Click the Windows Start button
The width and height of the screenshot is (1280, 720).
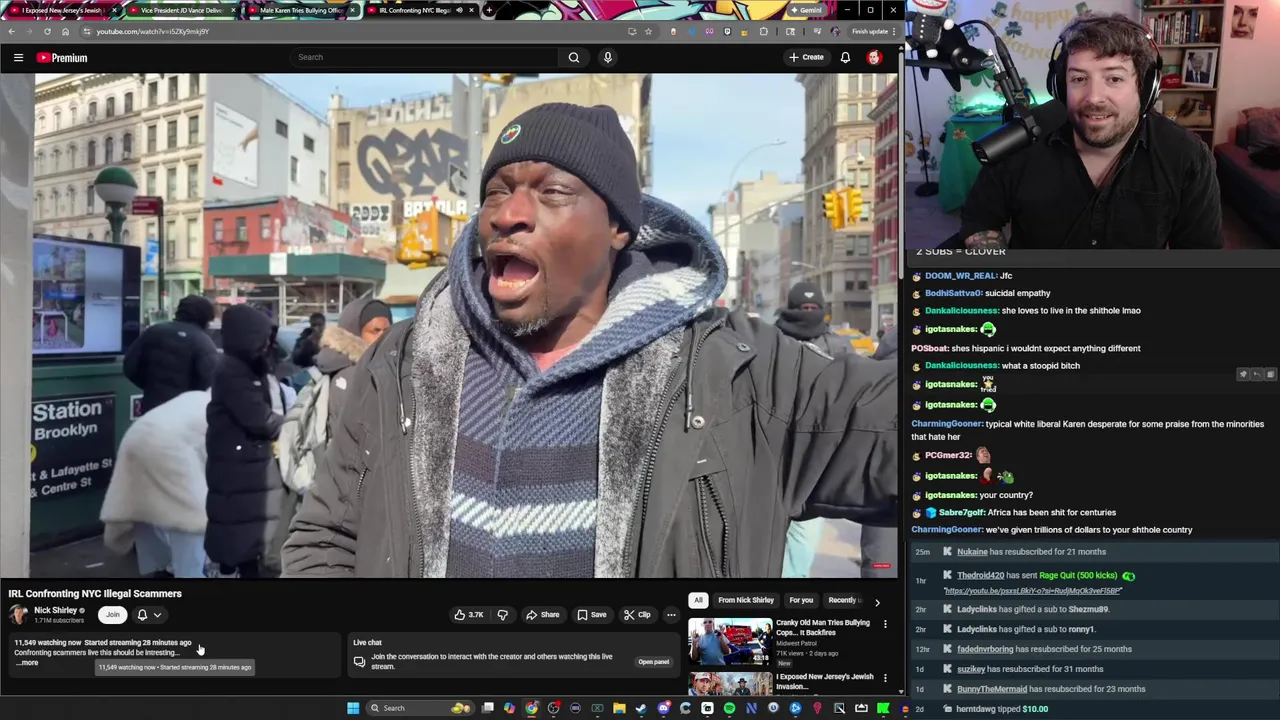[353, 708]
